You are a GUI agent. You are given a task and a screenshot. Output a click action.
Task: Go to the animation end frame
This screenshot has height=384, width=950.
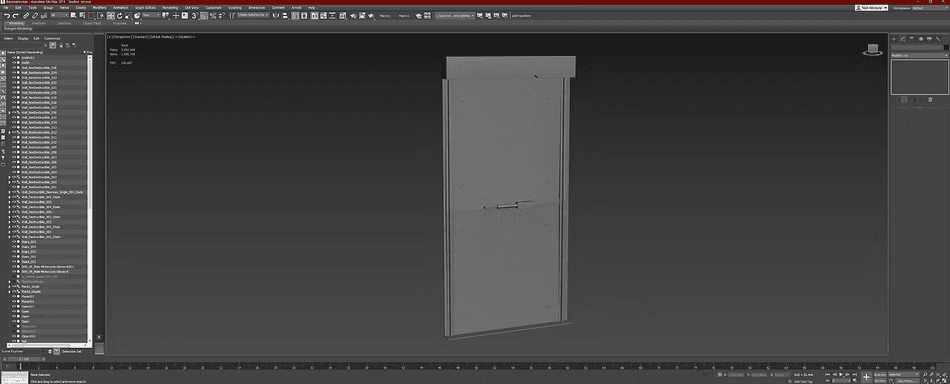pos(854,374)
